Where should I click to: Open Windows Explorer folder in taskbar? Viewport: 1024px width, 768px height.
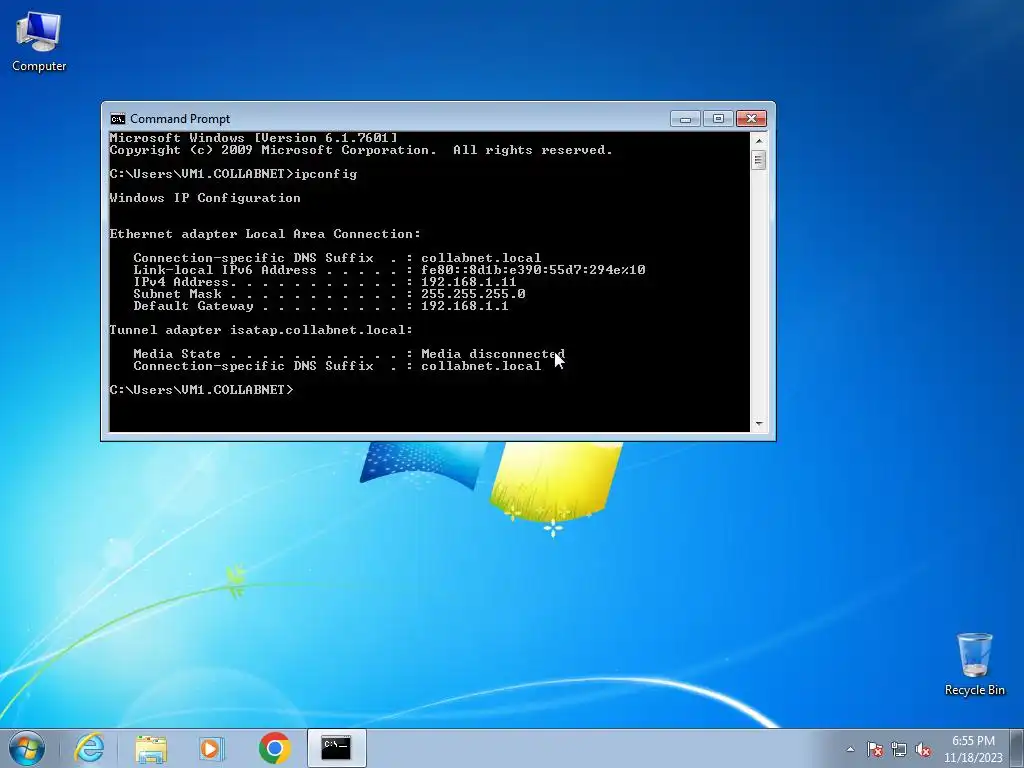click(x=151, y=748)
